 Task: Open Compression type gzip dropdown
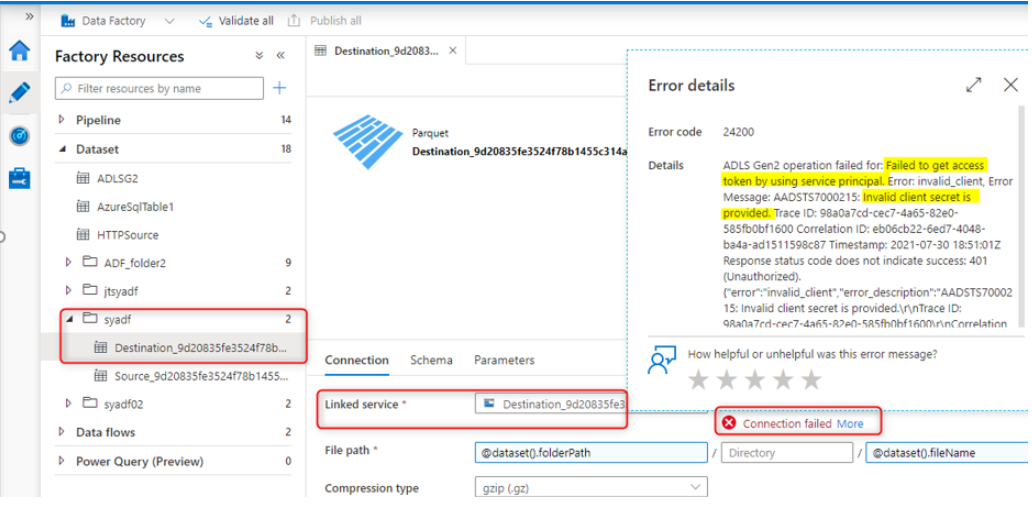pyautogui.click(x=590, y=488)
